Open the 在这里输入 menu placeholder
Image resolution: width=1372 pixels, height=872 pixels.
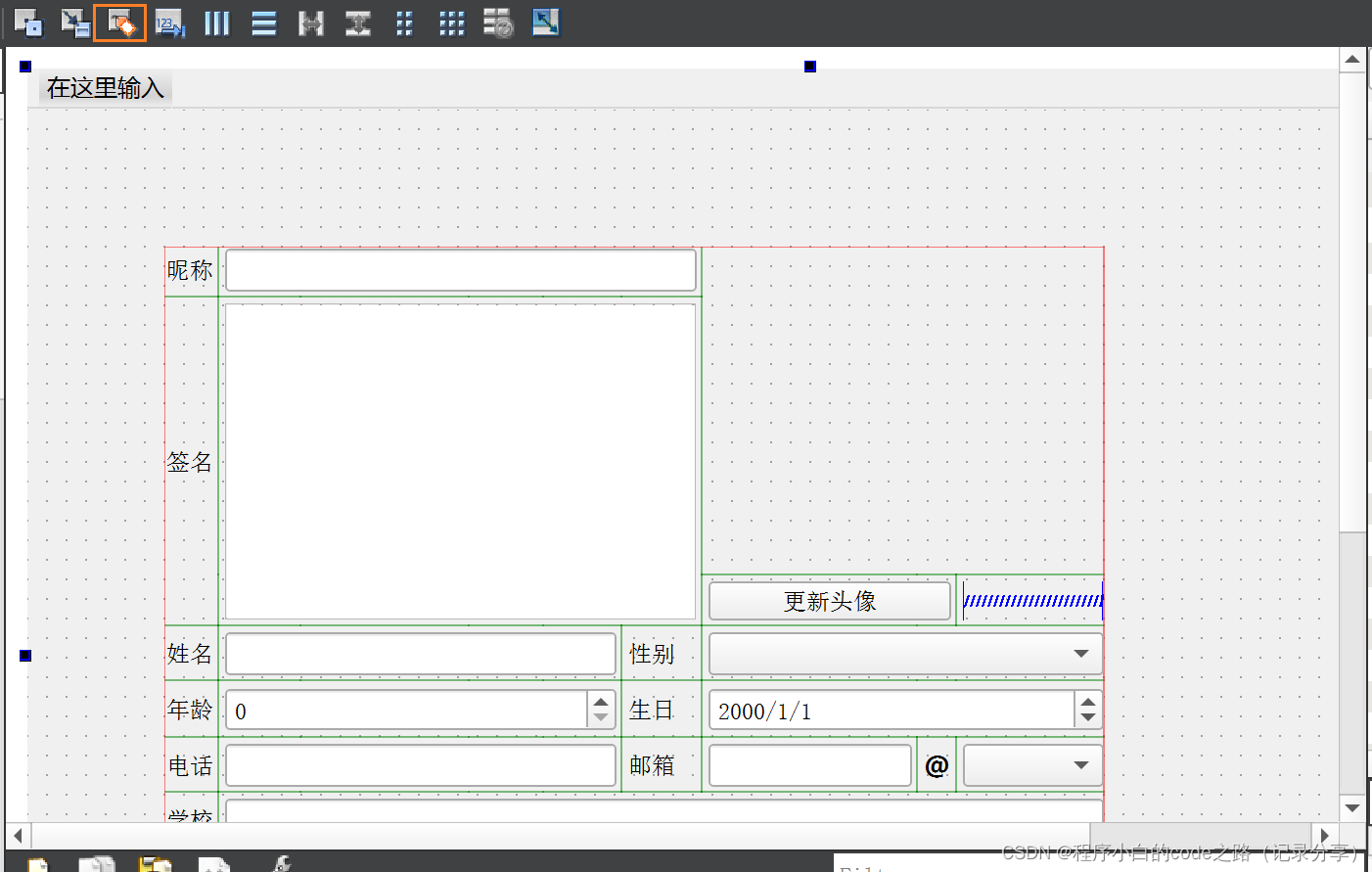[106, 88]
